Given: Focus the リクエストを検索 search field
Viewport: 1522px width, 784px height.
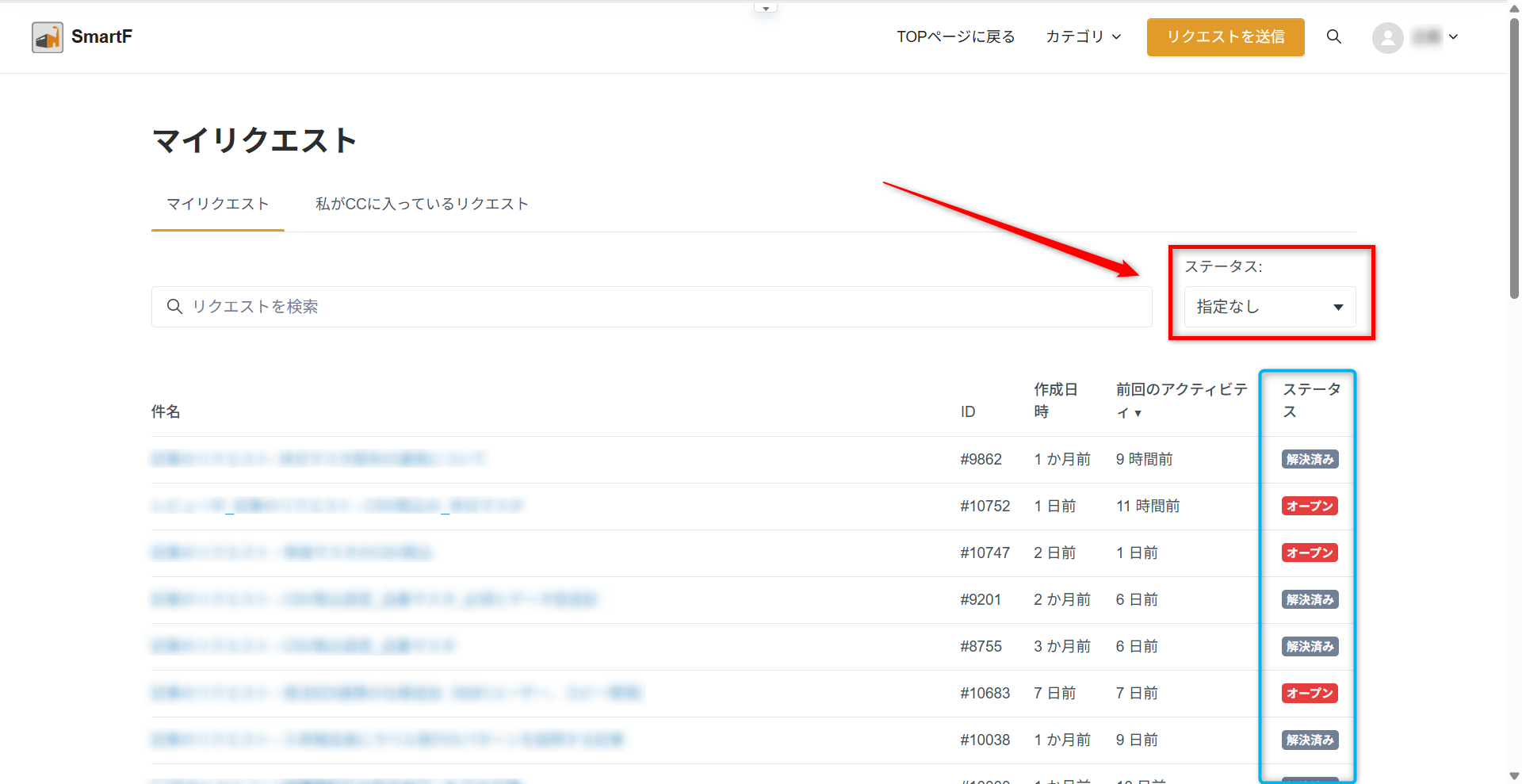Looking at the screenshot, I should point(650,307).
